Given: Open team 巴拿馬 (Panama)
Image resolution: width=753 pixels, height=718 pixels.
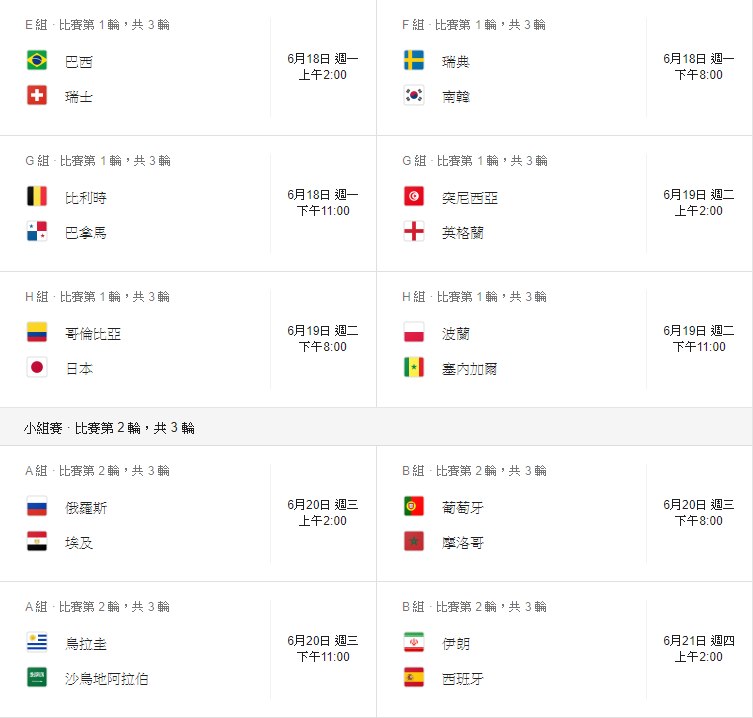Looking at the screenshot, I should click(85, 233).
